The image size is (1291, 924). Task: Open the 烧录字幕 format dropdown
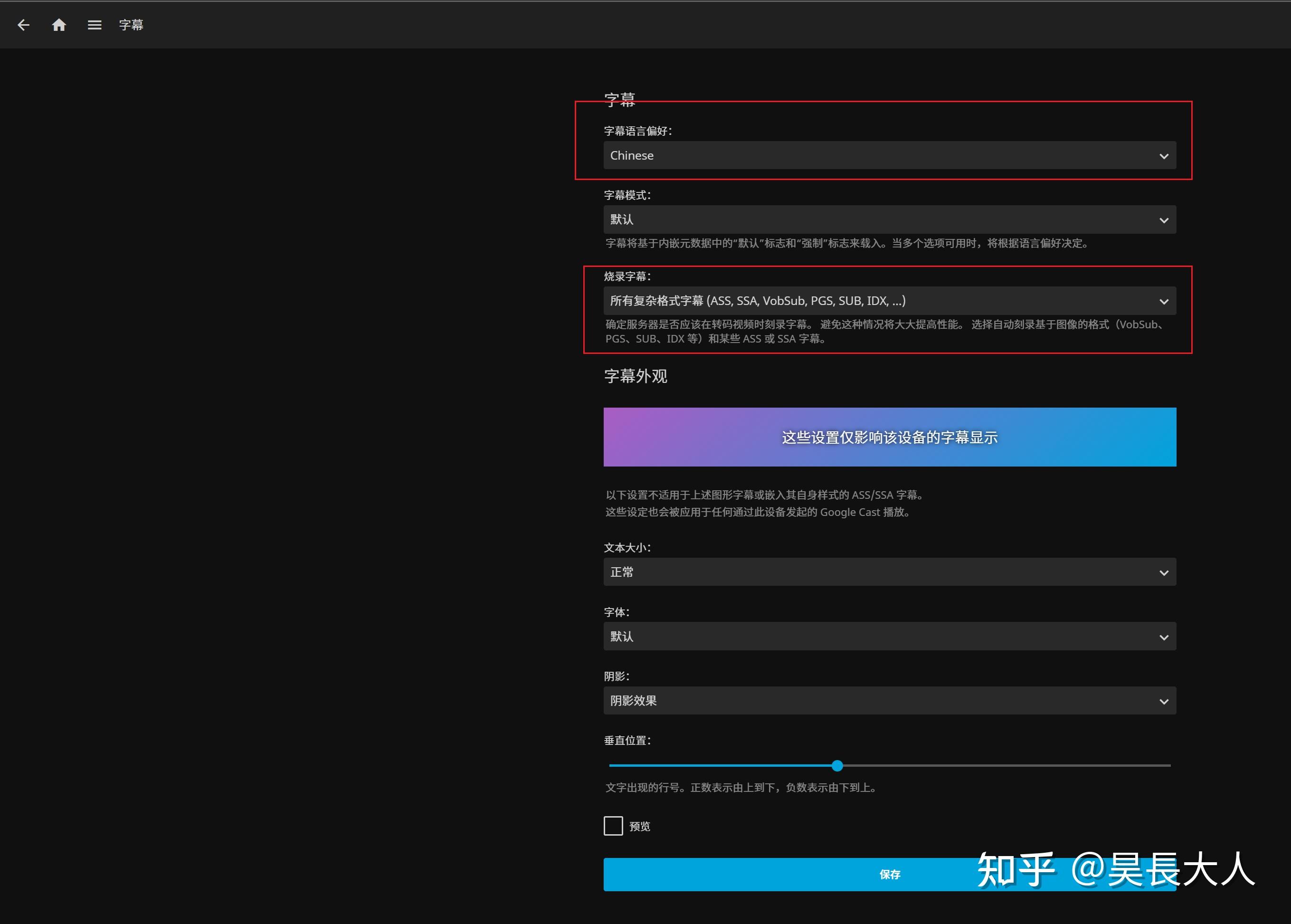coord(889,300)
